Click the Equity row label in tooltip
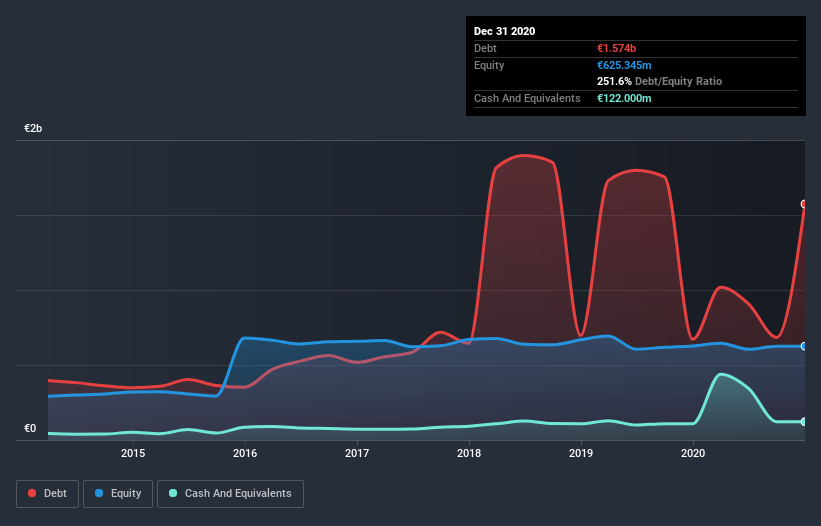The image size is (821, 526). click(489, 65)
